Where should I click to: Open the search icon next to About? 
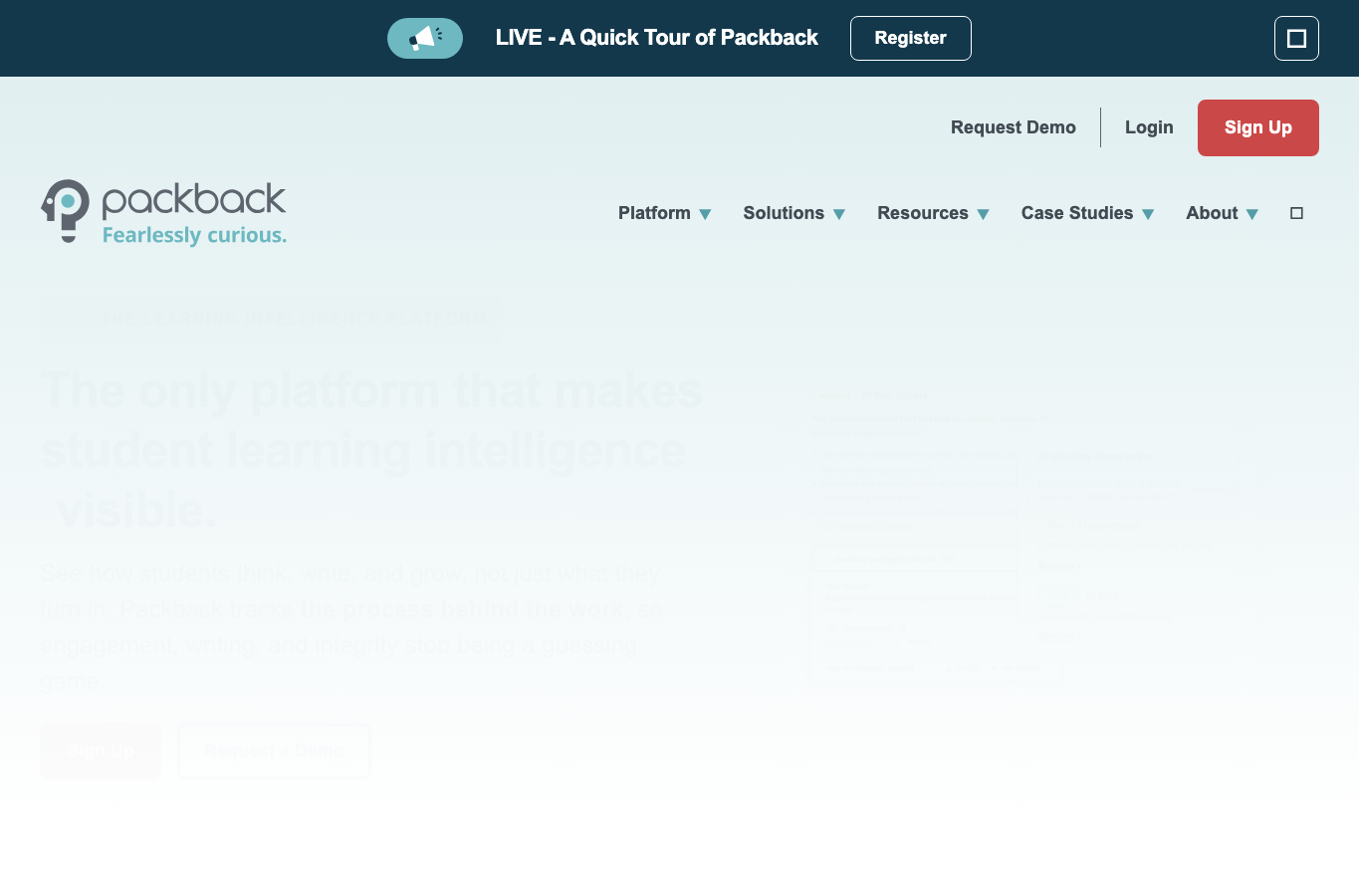click(1296, 213)
